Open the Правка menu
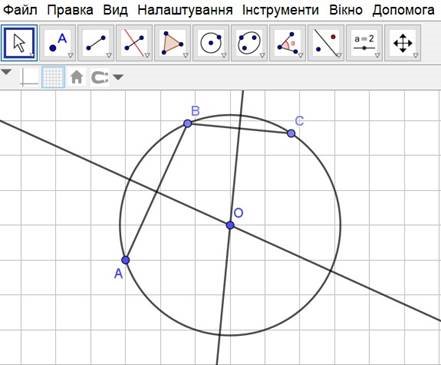 [x=70, y=10]
